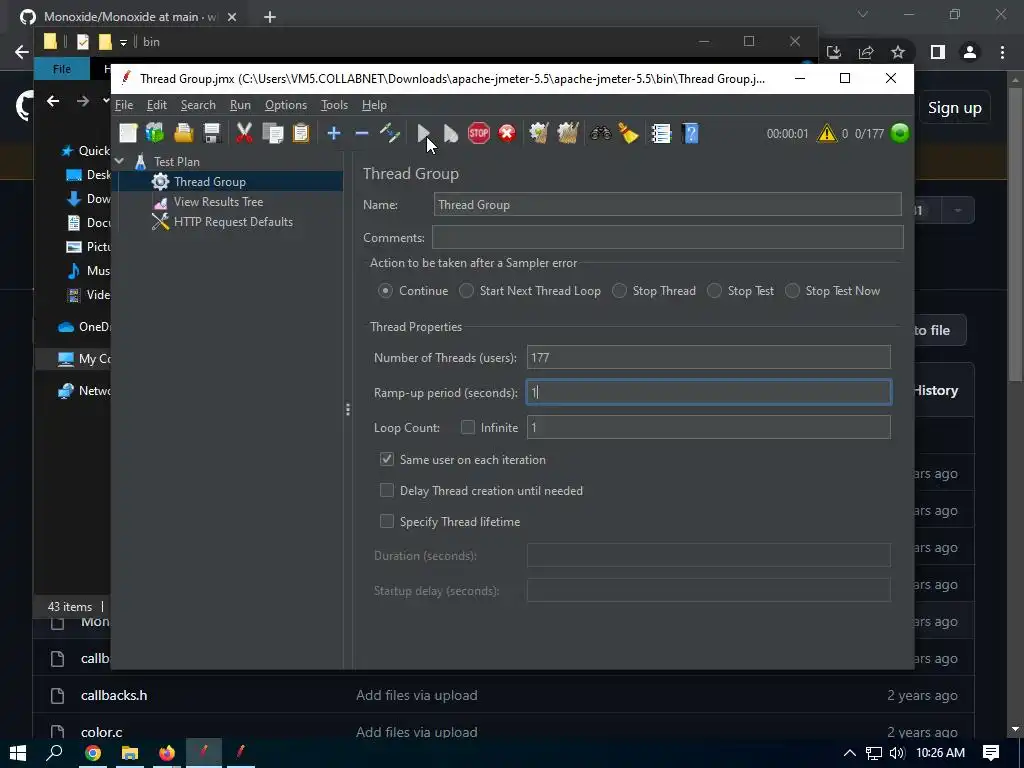Click Start no pauses icon
1024x768 pixels.
[451, 133]
